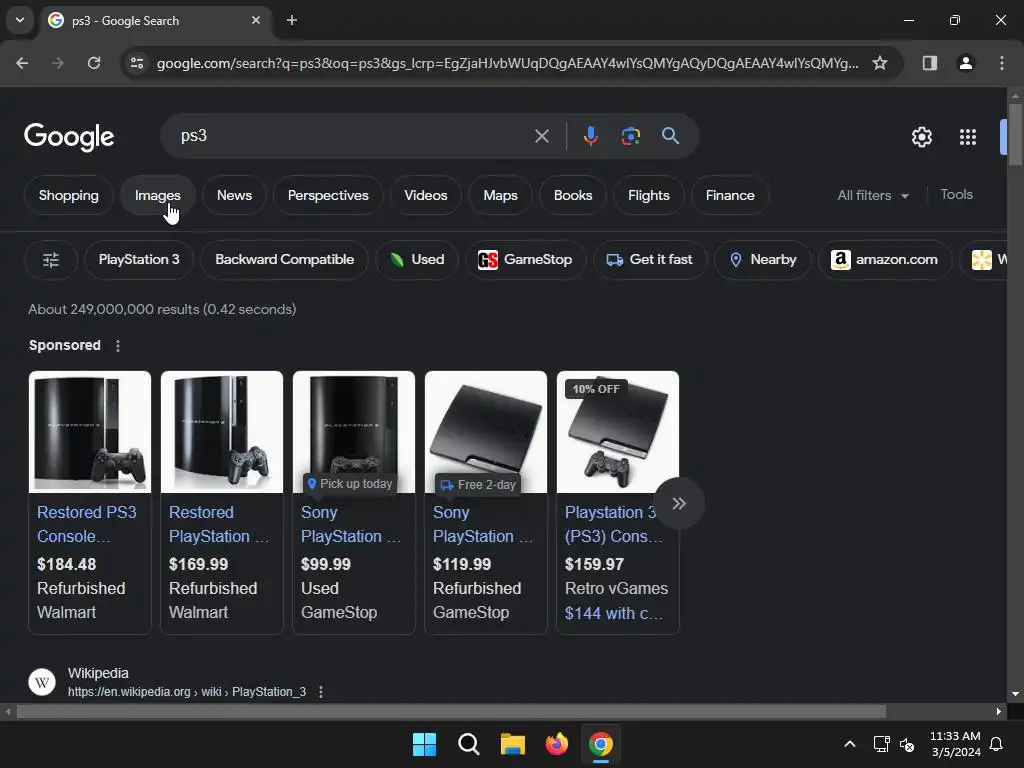
Task: Toggle the GameStop filter chip
Action: click(x=525, y=260)
